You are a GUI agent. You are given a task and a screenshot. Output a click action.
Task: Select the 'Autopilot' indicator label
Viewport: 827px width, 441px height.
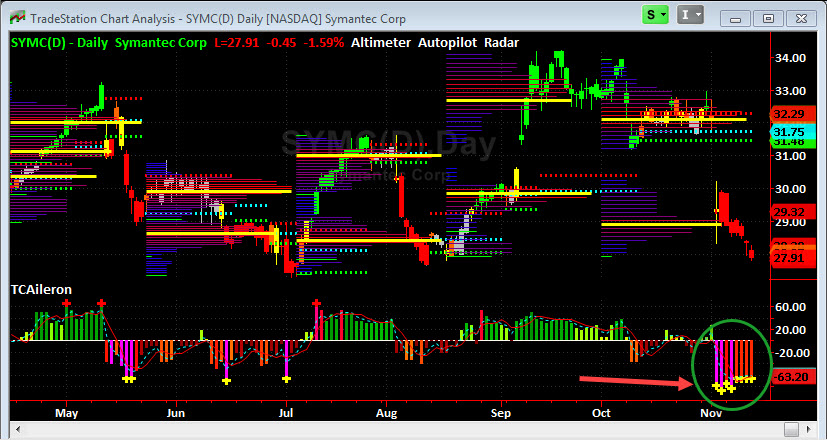[x=447, y=43]
